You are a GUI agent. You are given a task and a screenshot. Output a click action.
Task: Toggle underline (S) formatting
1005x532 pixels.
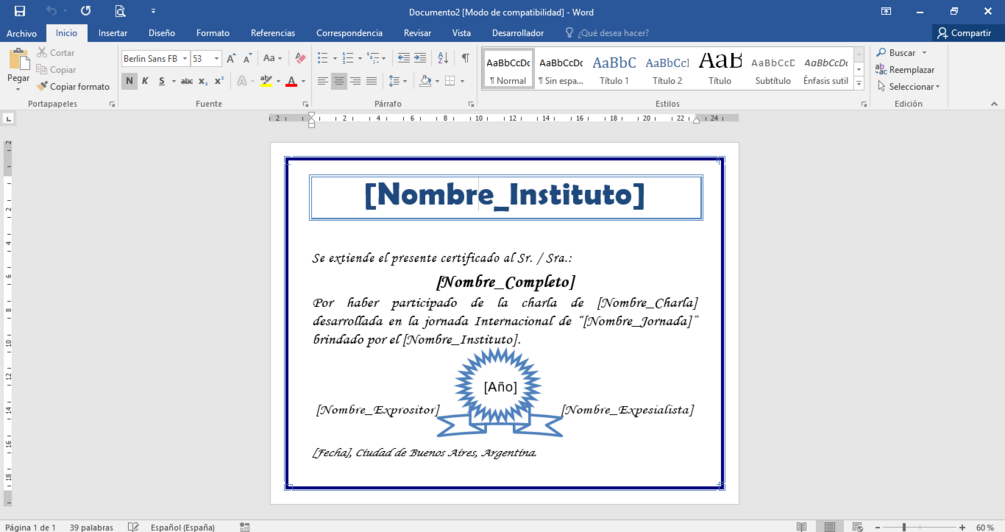tap(162, 81)
